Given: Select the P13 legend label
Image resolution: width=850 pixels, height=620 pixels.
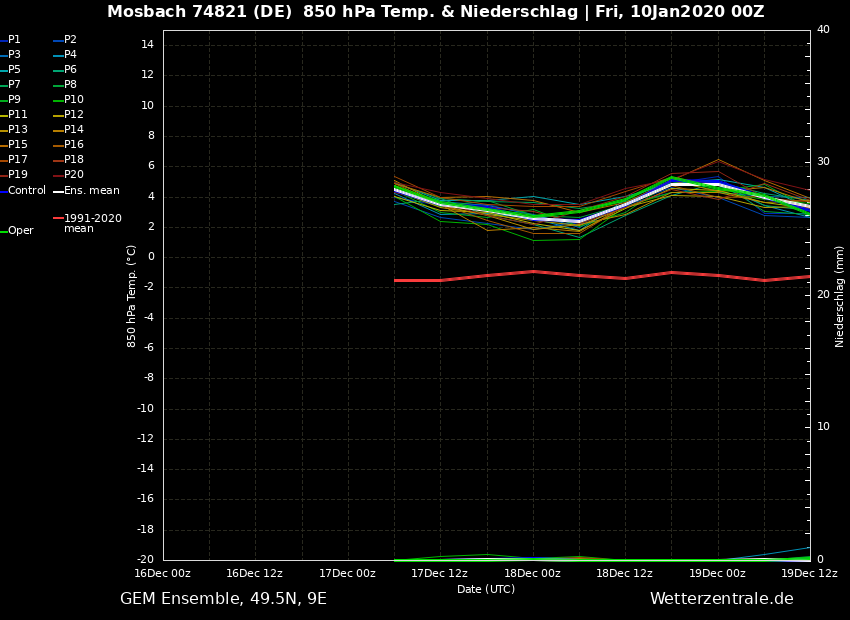Looking at the screenshot, I should (x=18, y=130).
